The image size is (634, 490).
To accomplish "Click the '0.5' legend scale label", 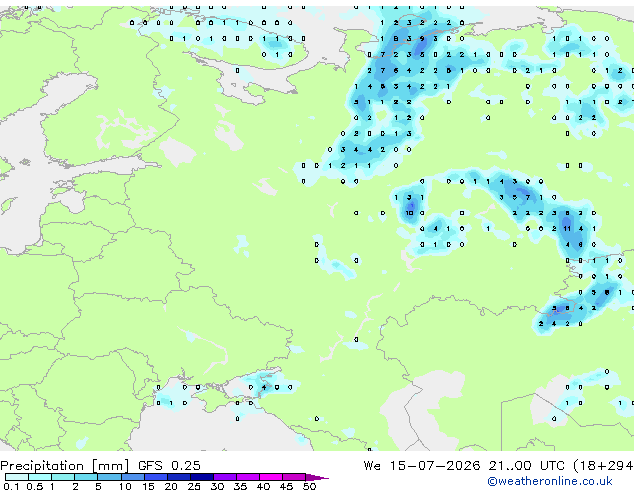I will coord(35,486).
